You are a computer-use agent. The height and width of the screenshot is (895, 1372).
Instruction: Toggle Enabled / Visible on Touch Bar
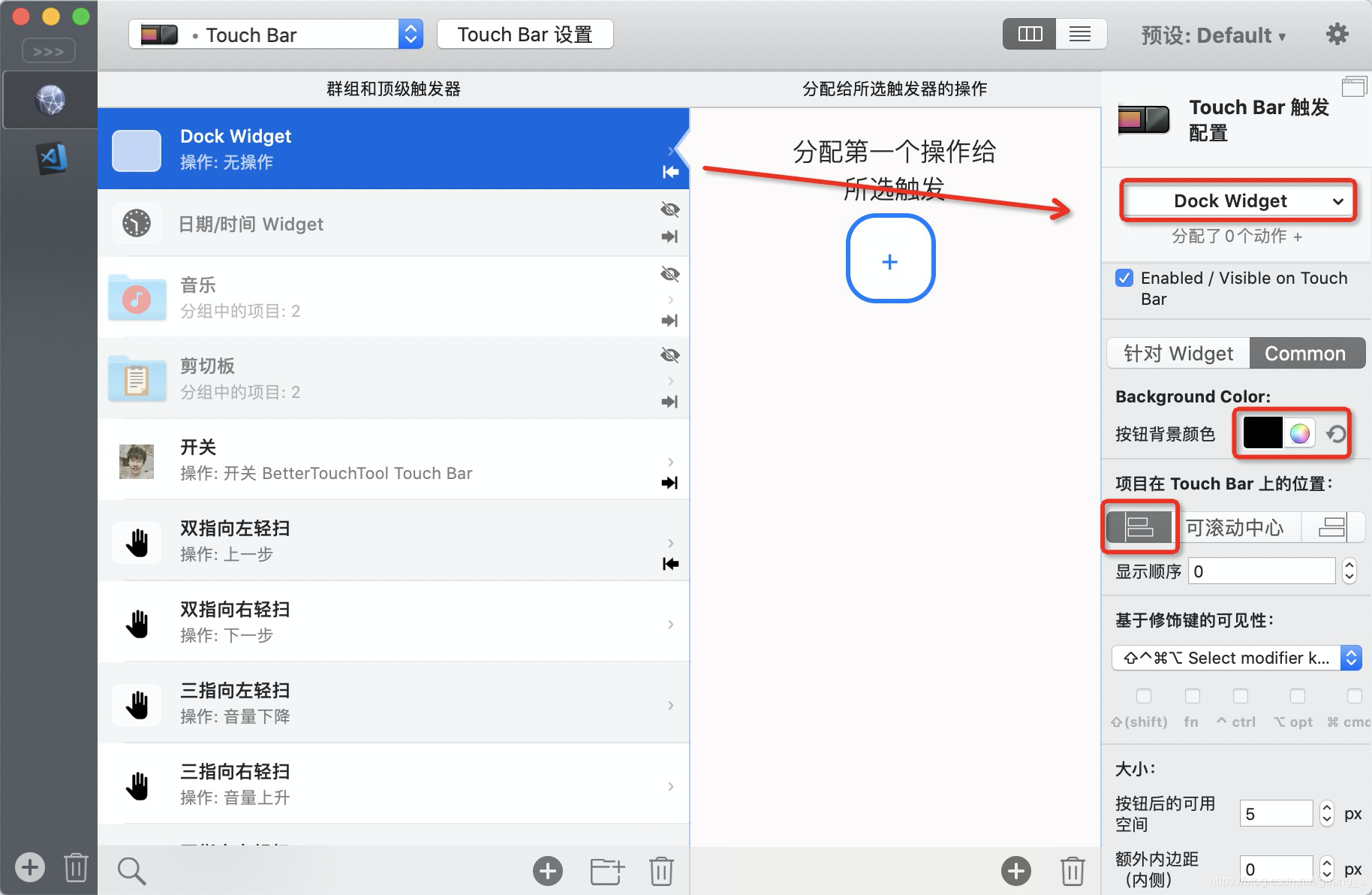click(1124, 278)
